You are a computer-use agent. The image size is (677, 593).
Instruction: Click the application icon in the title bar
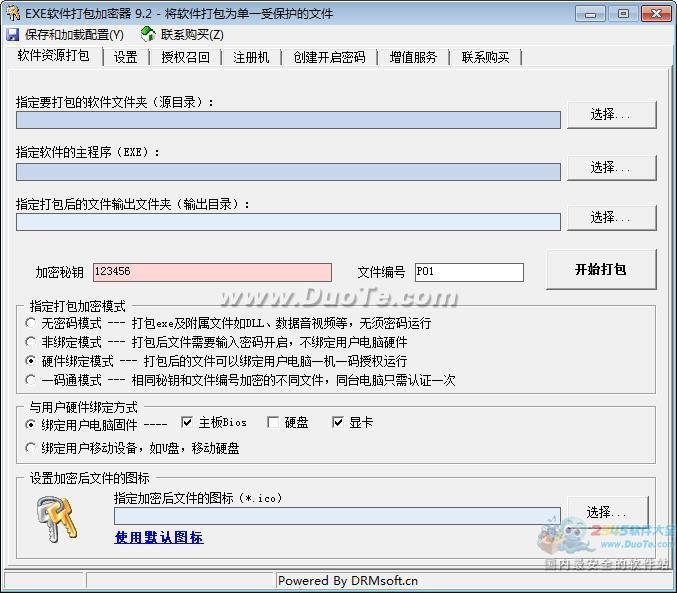(12, 13)
